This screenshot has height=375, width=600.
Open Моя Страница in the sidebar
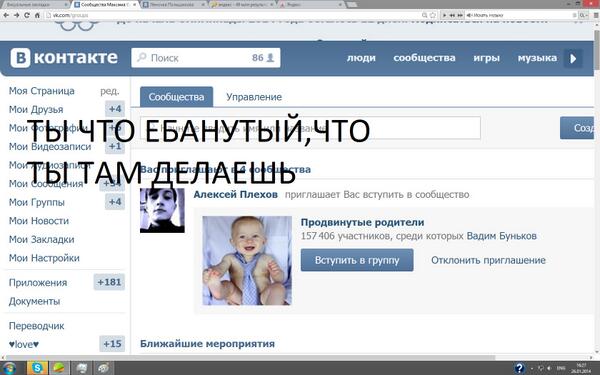pos(42,91)
